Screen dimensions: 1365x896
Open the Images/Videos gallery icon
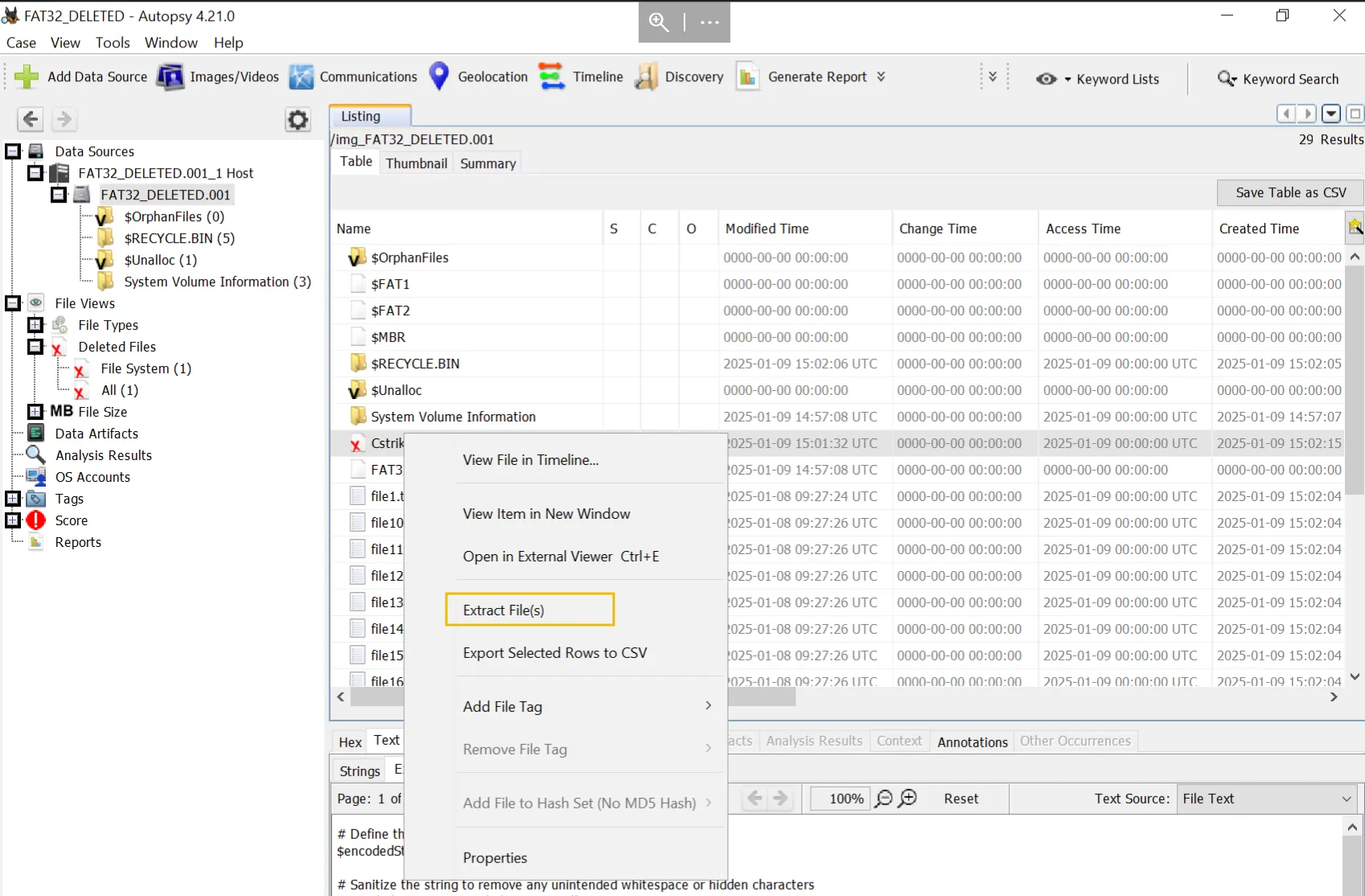170,76
